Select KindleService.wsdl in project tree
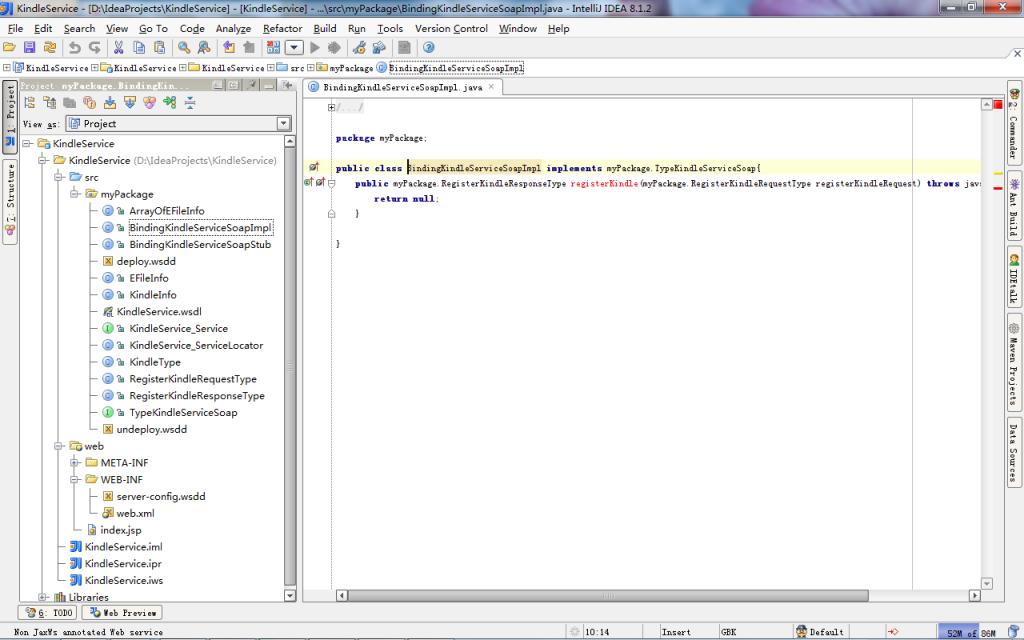 point(159,312)
